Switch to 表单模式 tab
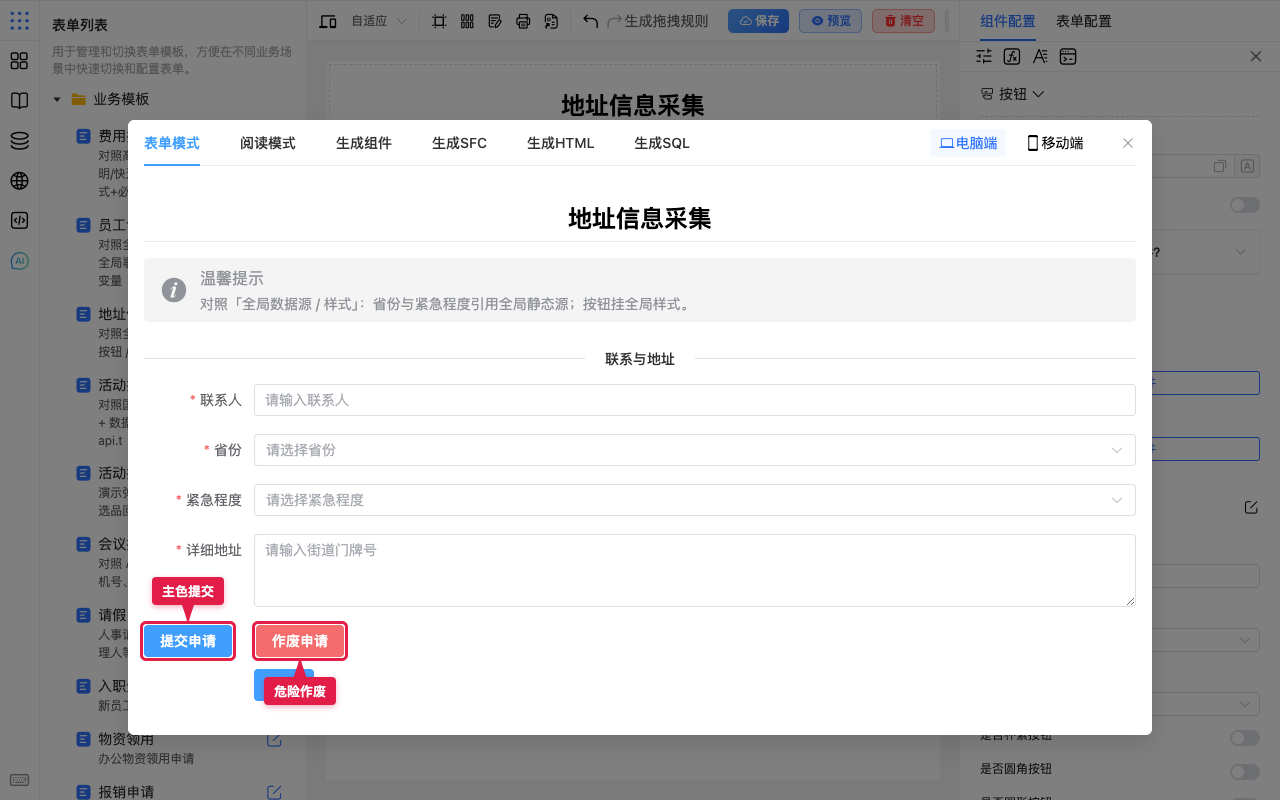This screenshot has height=800, width=1280. [x=172, y=143]
